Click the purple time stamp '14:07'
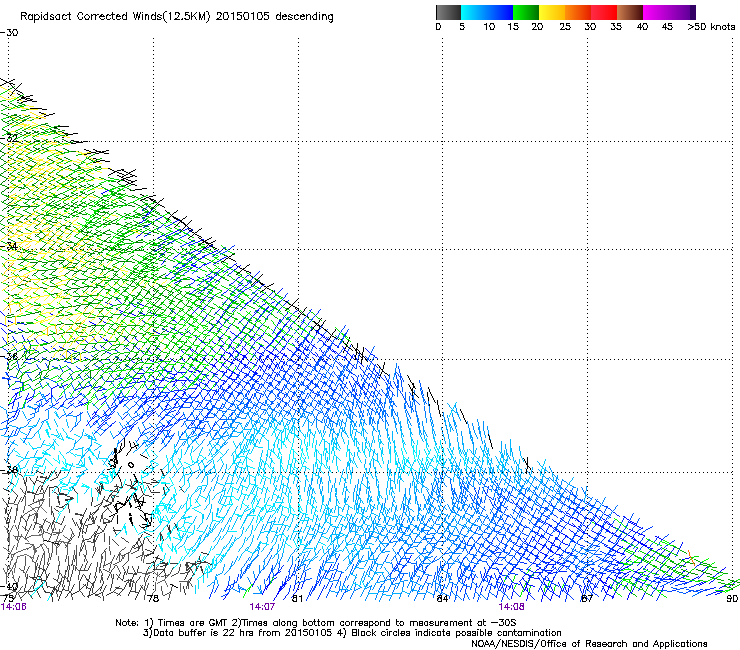The image size is (740, 650). pyautogui.click(x=262, y=607)
